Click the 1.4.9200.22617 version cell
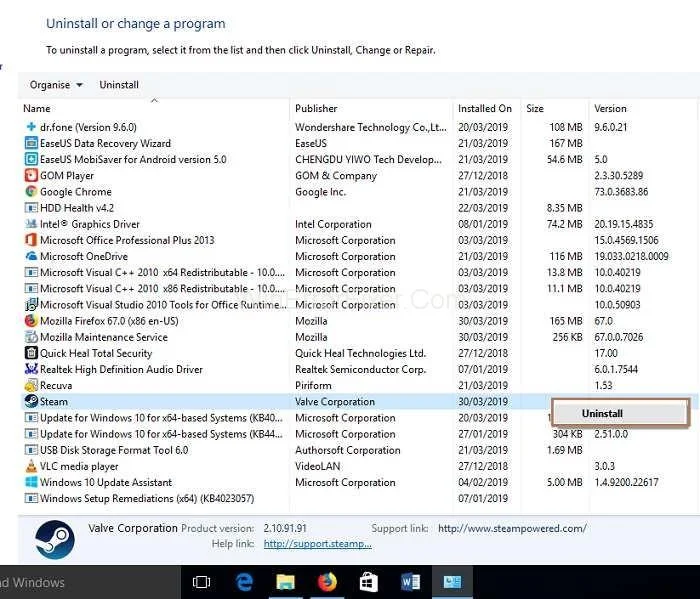 tap(626, 482)
